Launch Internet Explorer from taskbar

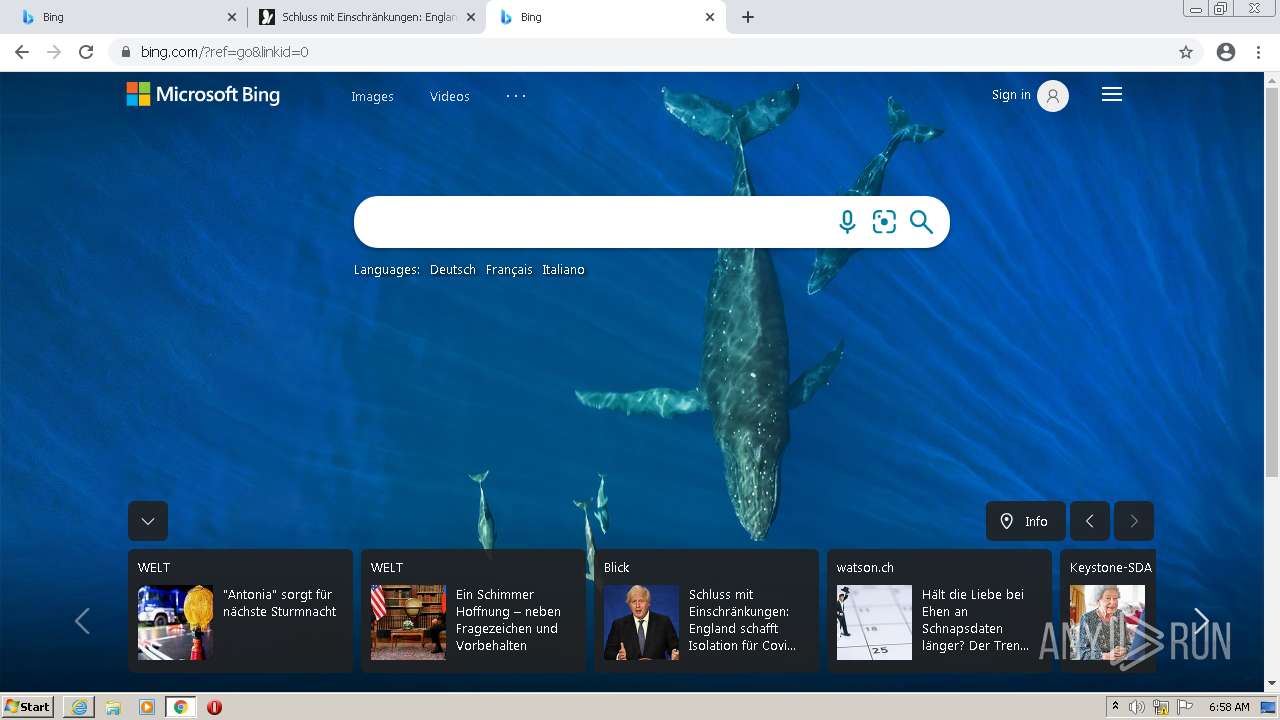click(79, 707)
